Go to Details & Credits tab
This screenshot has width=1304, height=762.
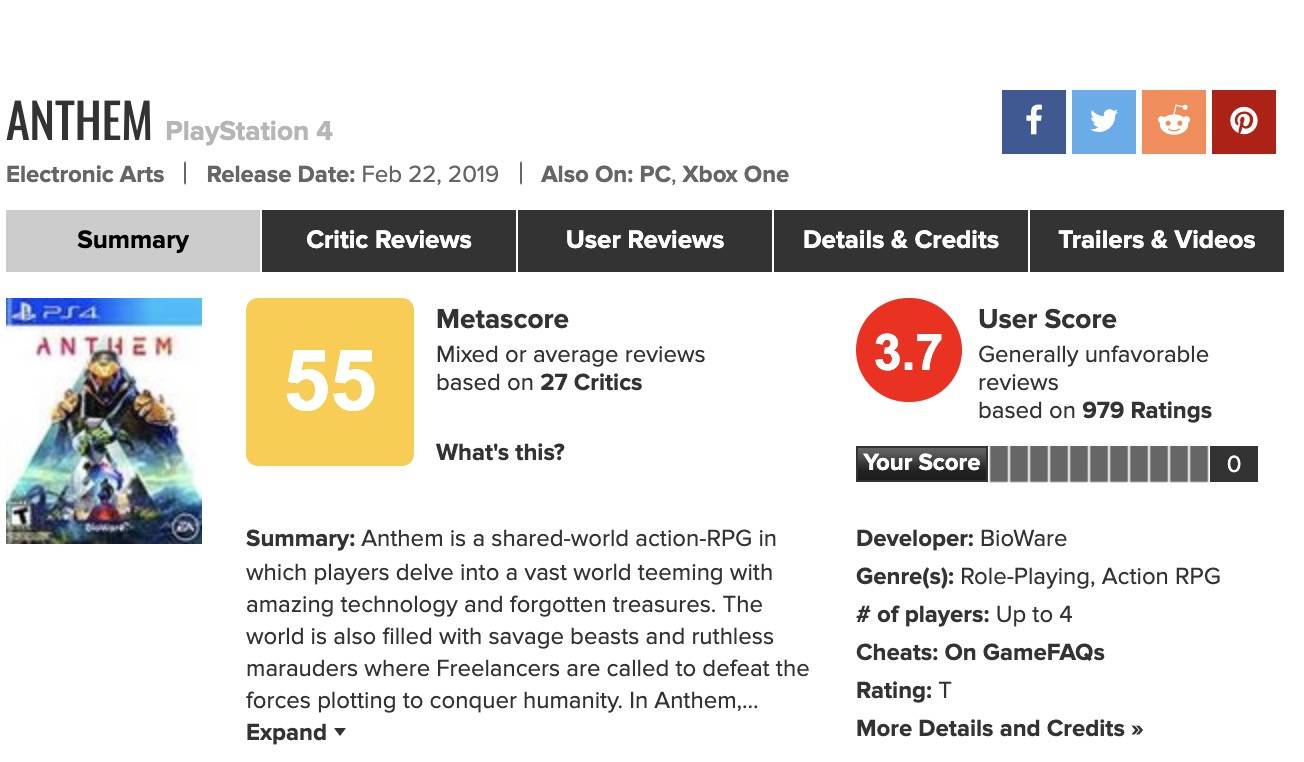(901, 240)
